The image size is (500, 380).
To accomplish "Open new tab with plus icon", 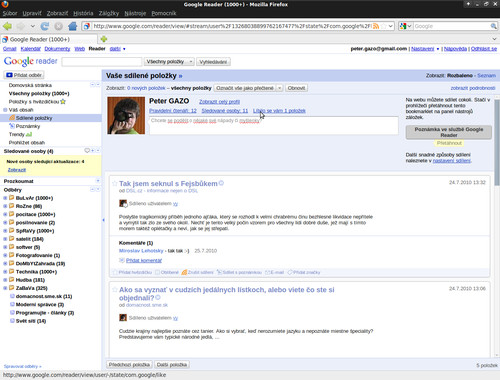I will [x=104, y=39].
